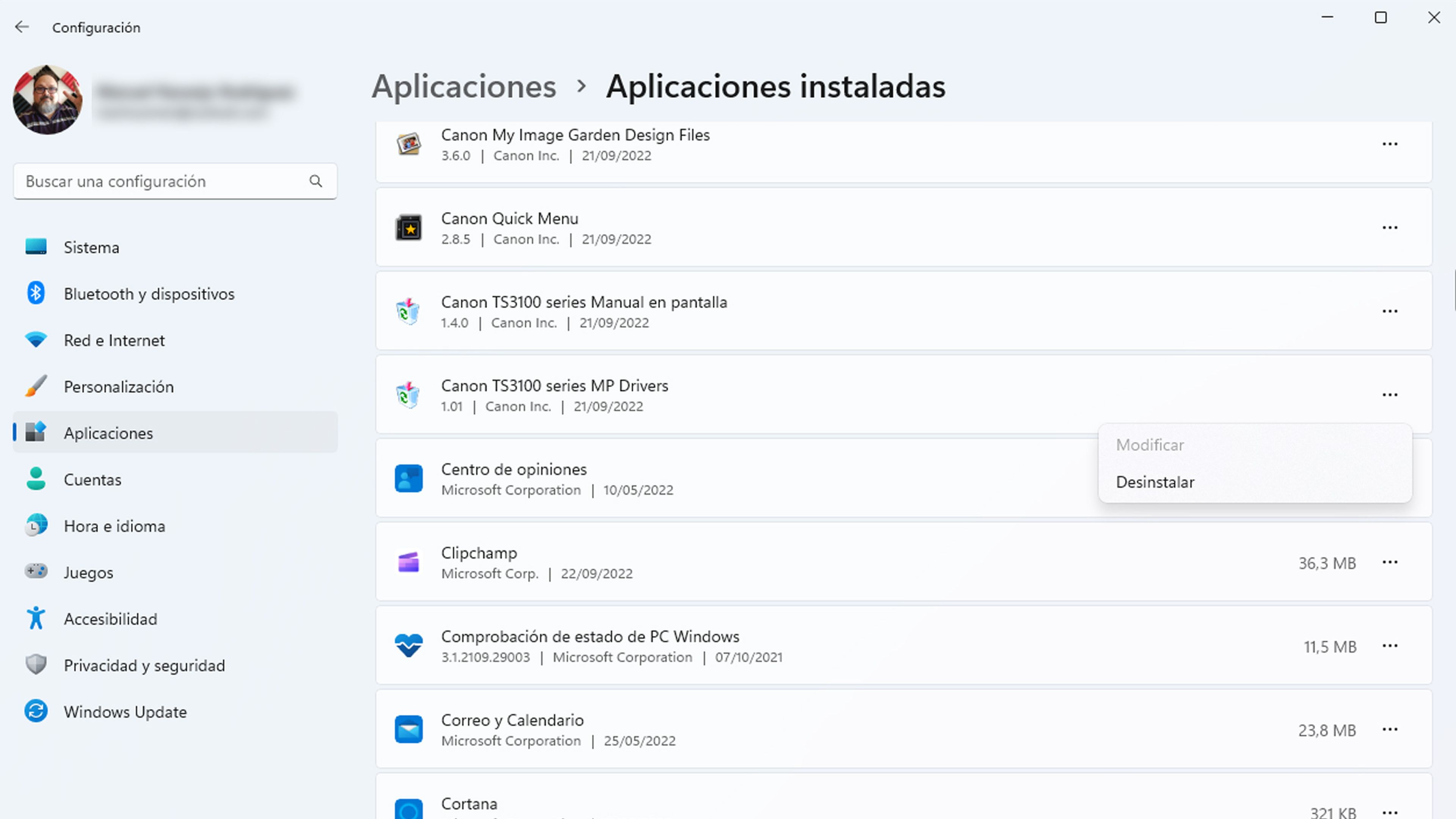Image resolution: width=1456 pixels, height=819 pixels.
Task: Open options for Canon TS3100 Manual en pantalla
Action: point(1390,311)
